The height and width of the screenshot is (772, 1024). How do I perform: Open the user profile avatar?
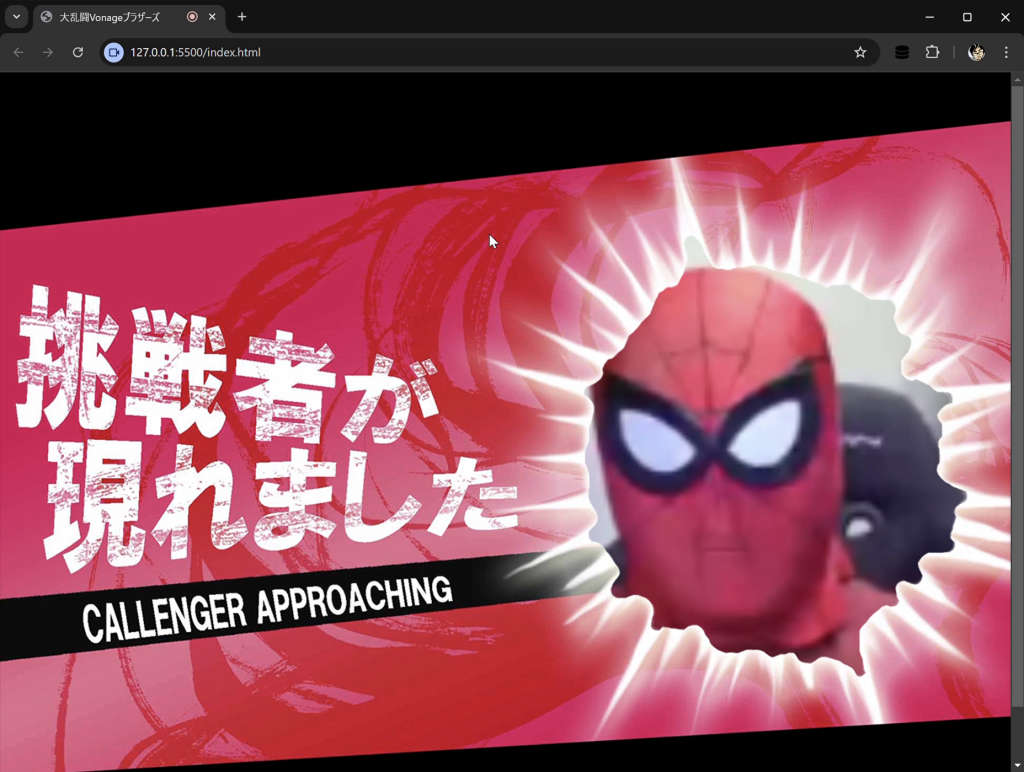click(976, 52)
